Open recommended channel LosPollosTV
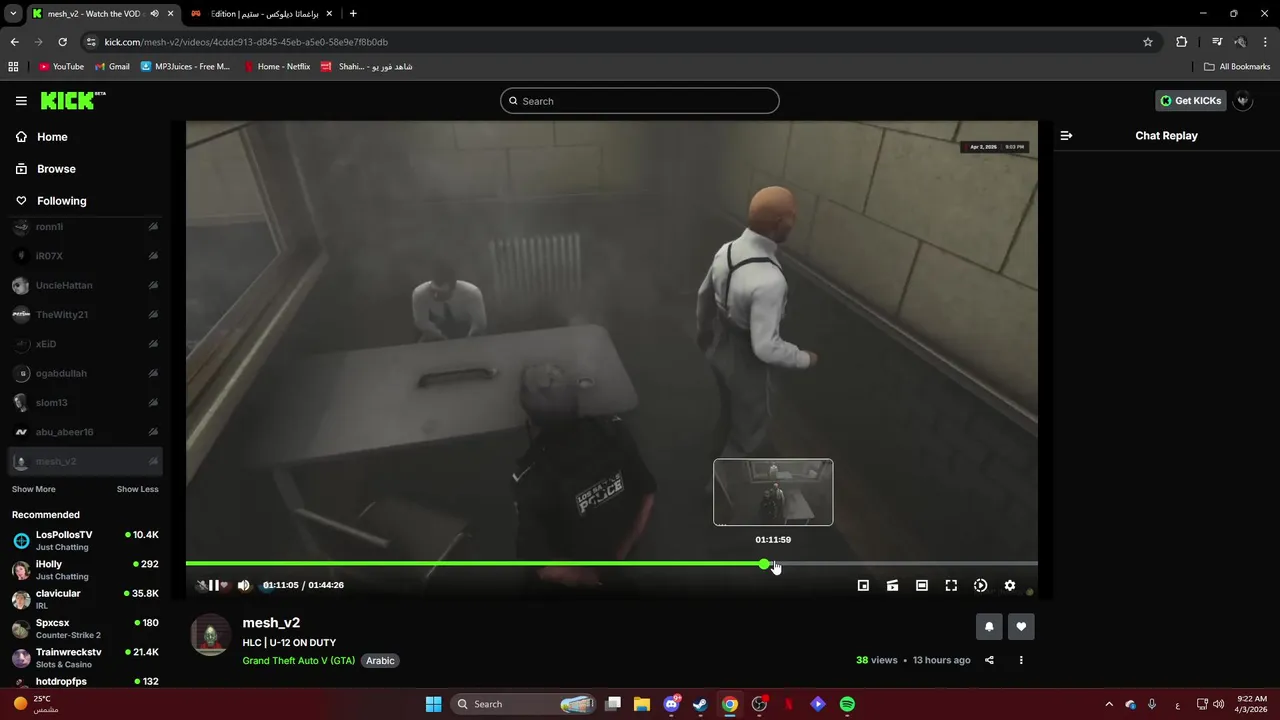Image resolution: width=1280 pixels, height=720 pixels. tap(85, 540)
